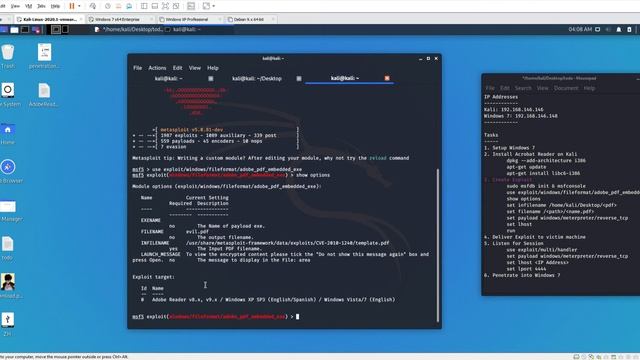Click the VMware stretch guest icon

206,6
